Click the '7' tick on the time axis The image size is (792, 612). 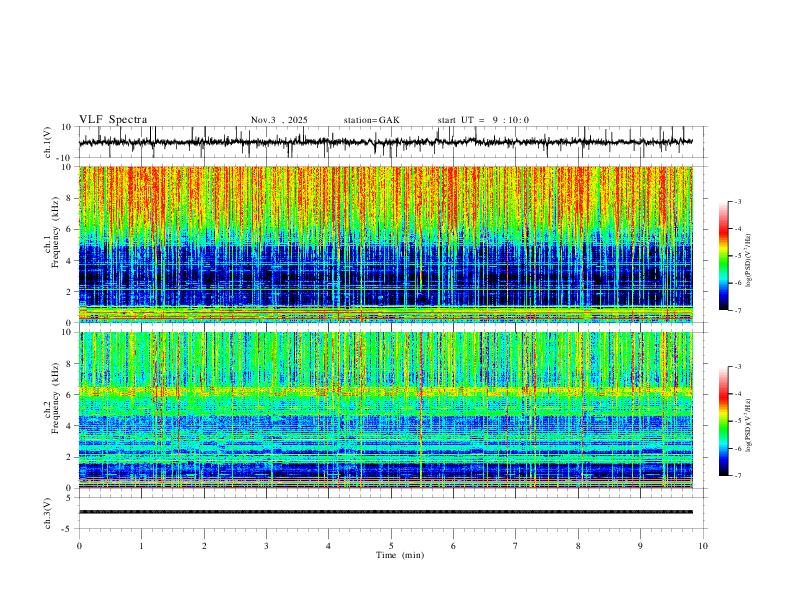coord(516,546)
